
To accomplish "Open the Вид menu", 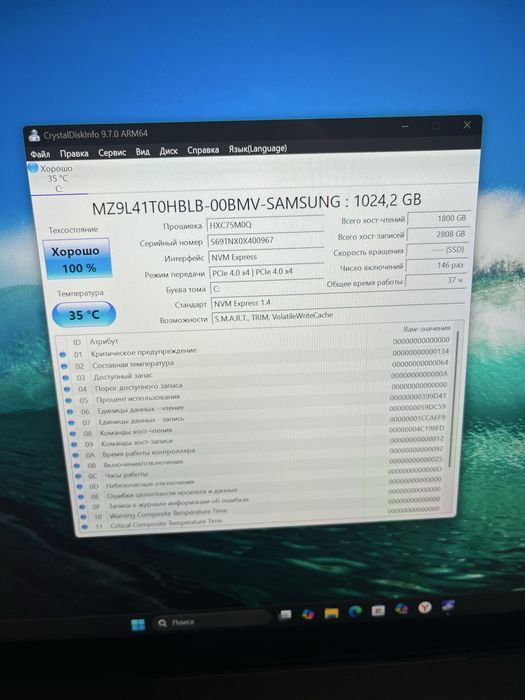I will [x=142, y=152].
